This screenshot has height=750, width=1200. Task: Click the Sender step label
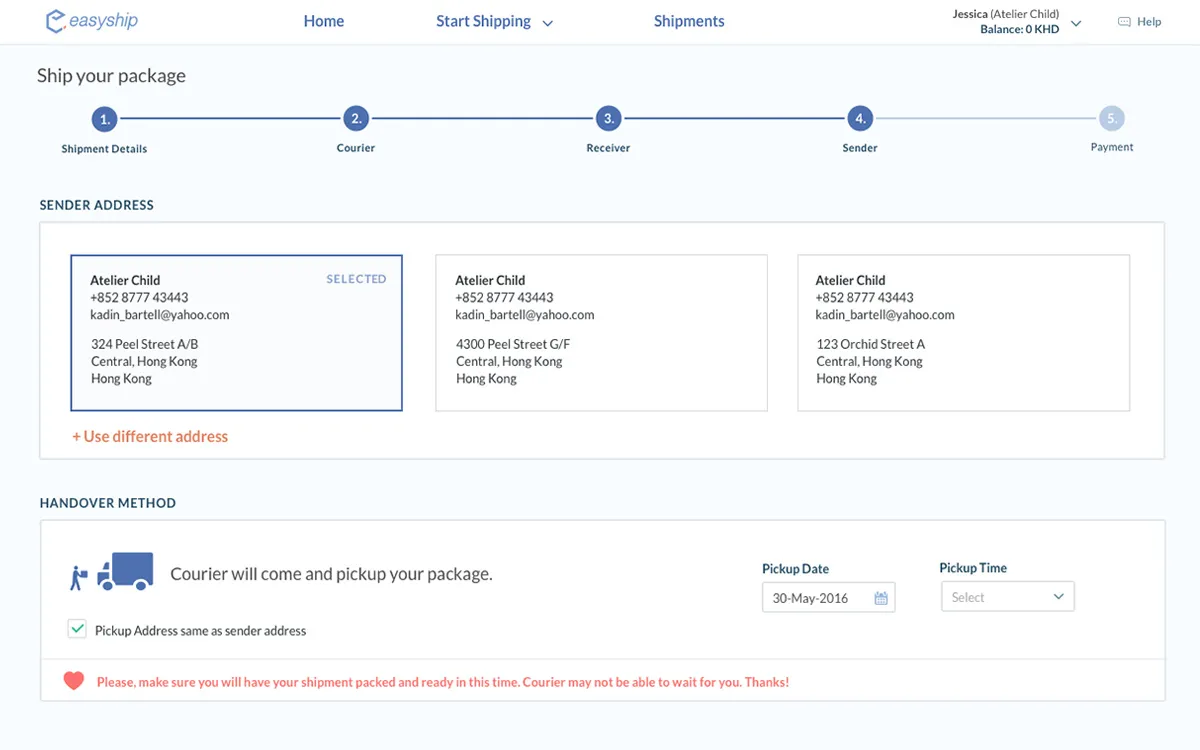(x=860, y=148)
